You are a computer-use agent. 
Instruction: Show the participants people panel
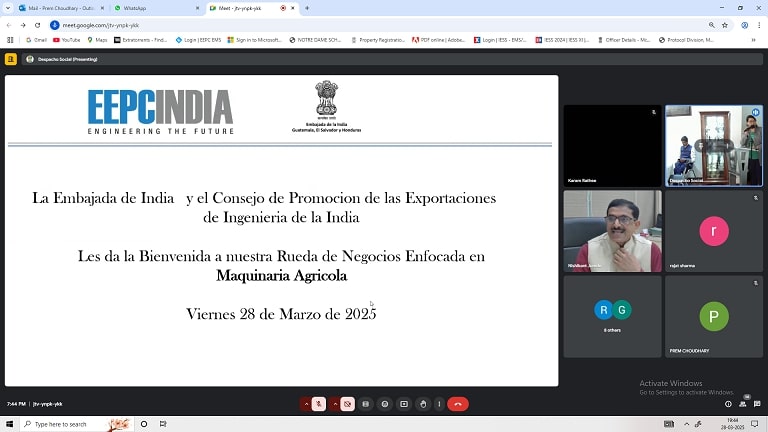pos(743,404)
